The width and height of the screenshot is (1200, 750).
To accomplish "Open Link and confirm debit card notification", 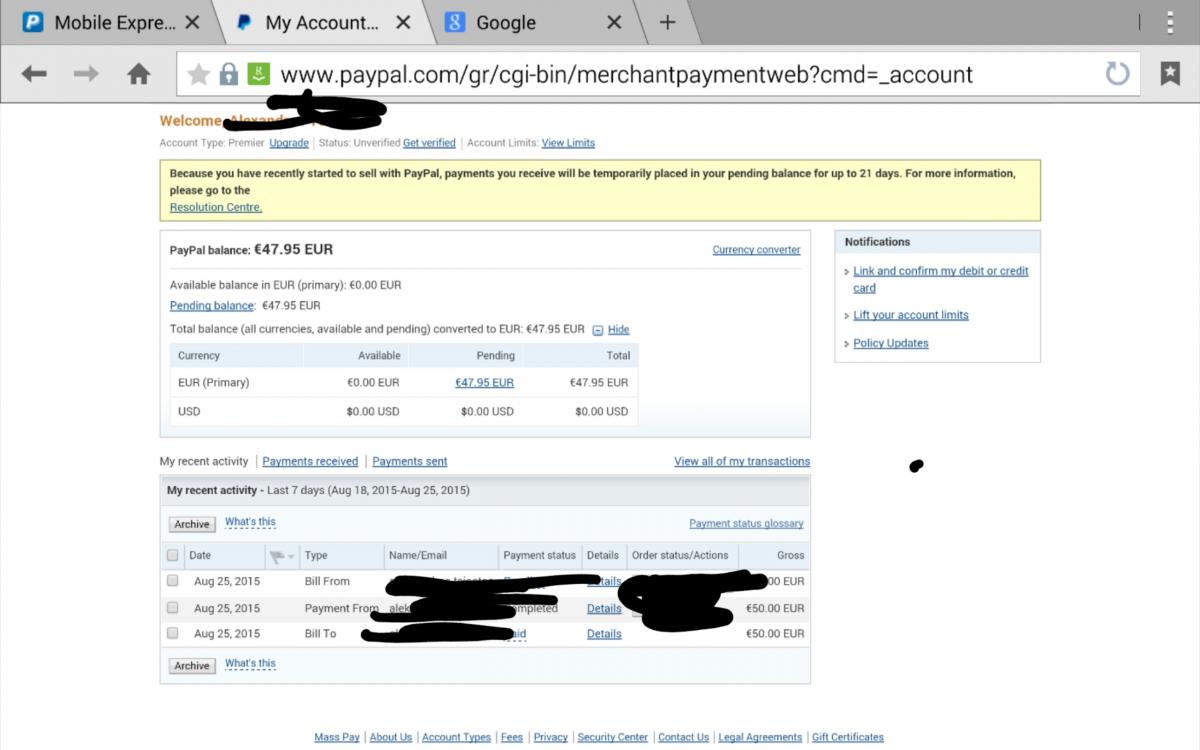I will coord(940,279).
